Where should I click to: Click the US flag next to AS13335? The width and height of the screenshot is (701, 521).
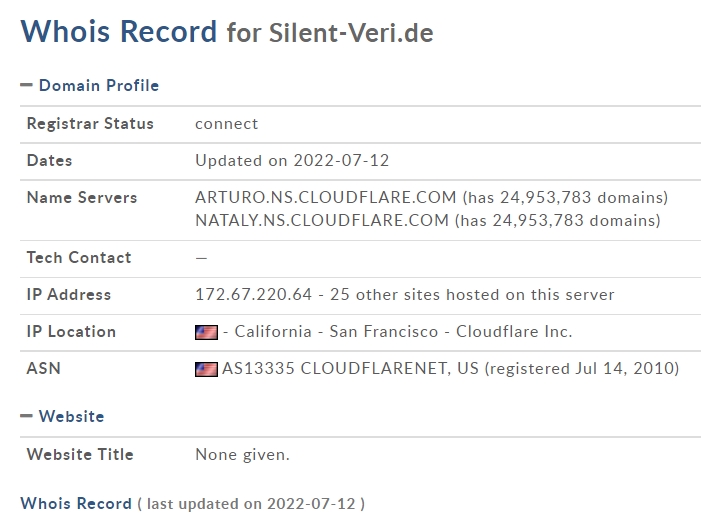[207, 369]
